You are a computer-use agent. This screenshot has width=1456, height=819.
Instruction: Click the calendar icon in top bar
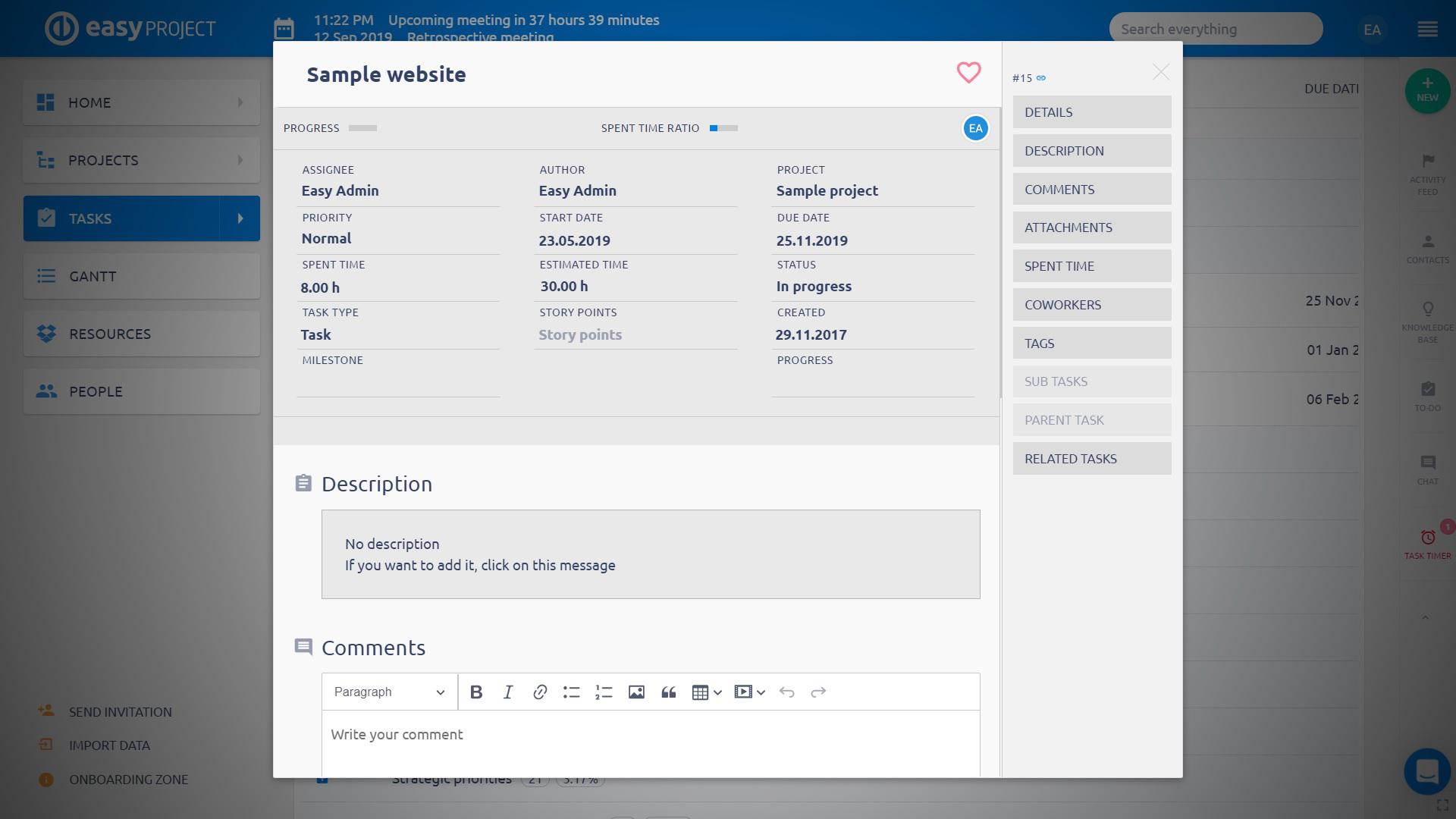284,29
